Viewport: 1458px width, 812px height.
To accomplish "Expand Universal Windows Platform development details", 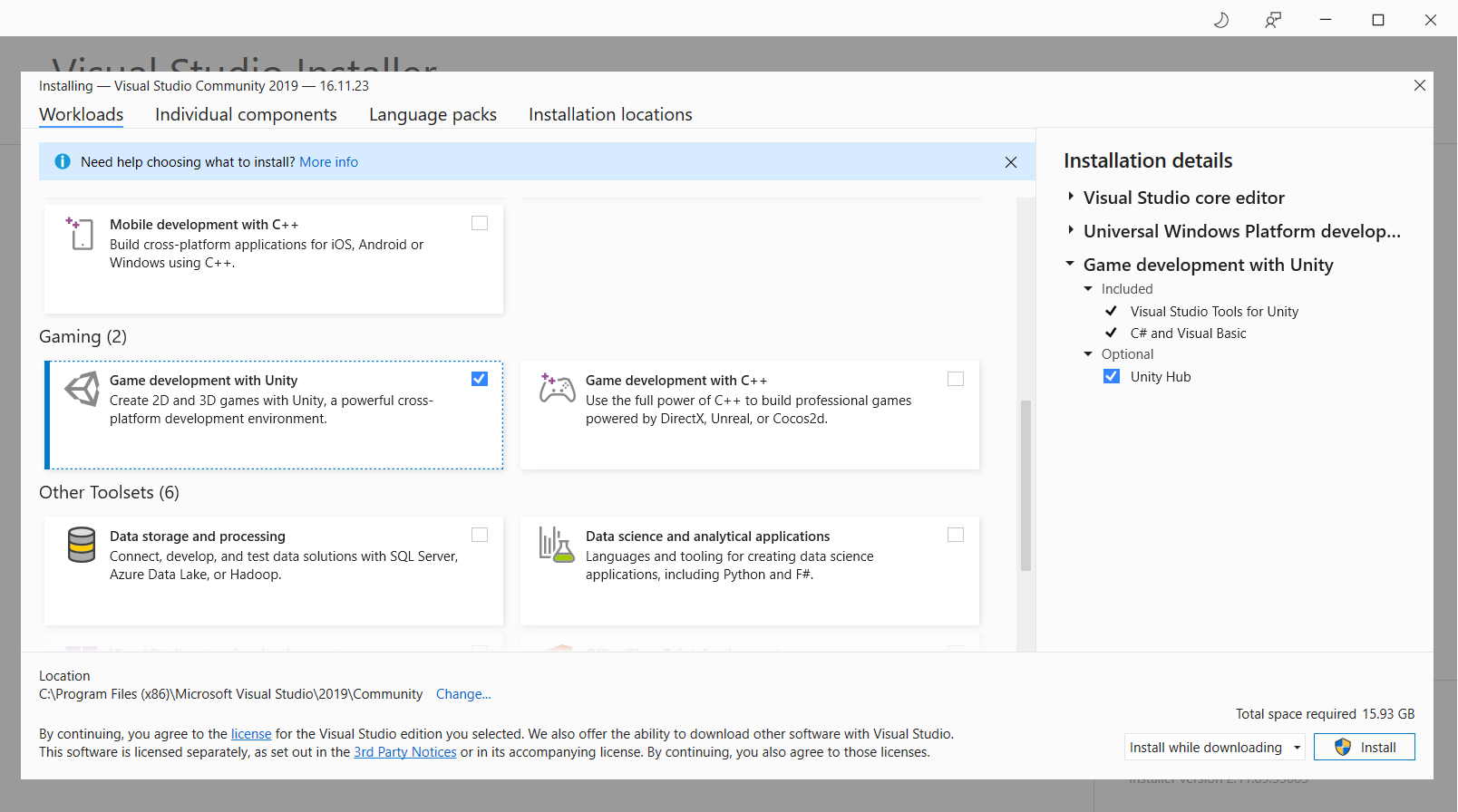I will point(1071,230).
